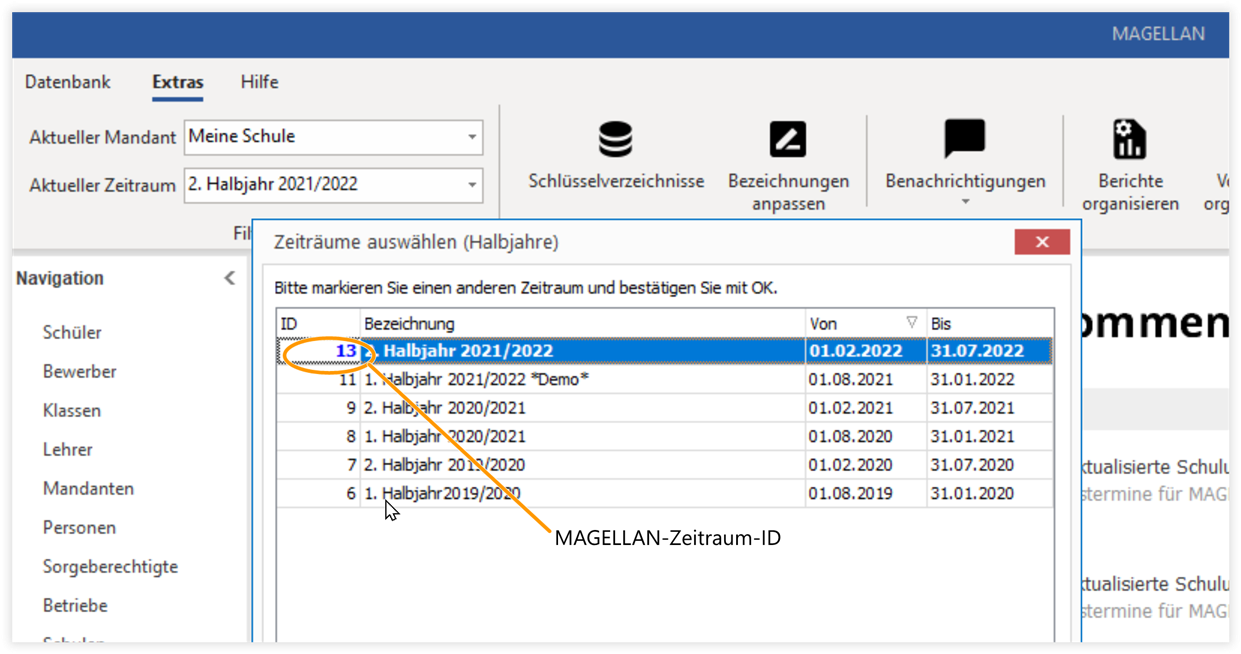The width and height of the screenshot is (1241, 654).
Task: Open the Aktueller Mandant dropdown
Action: tap(472, 137)
